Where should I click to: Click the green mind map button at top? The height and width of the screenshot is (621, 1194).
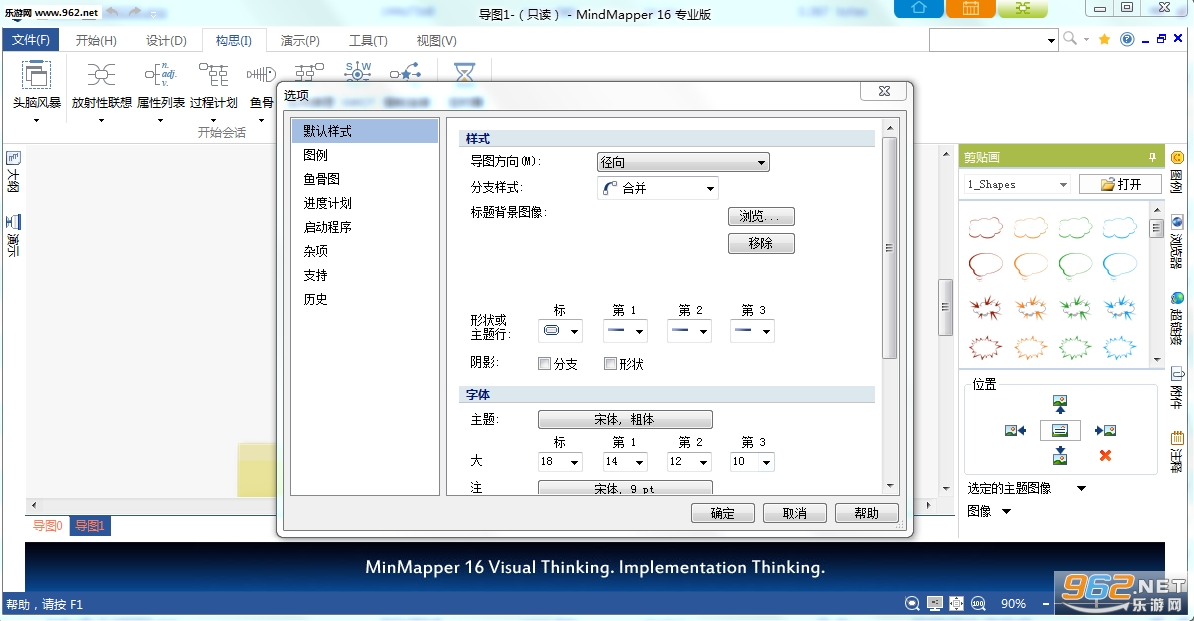pyautogui.click(x=1023, y=8)
